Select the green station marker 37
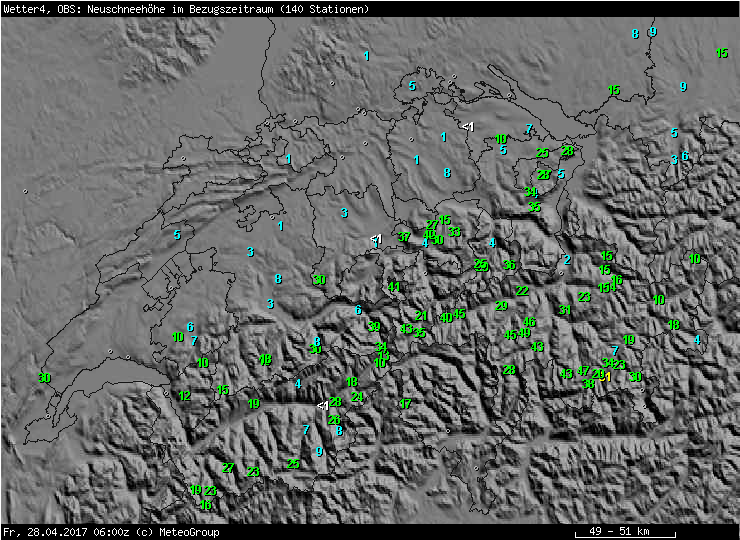Screen dimensions: 740x540 click(x=404, y=237)
